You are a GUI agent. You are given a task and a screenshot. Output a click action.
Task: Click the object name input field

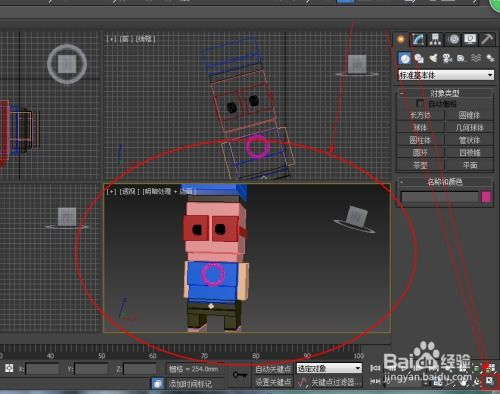point(440,197)
